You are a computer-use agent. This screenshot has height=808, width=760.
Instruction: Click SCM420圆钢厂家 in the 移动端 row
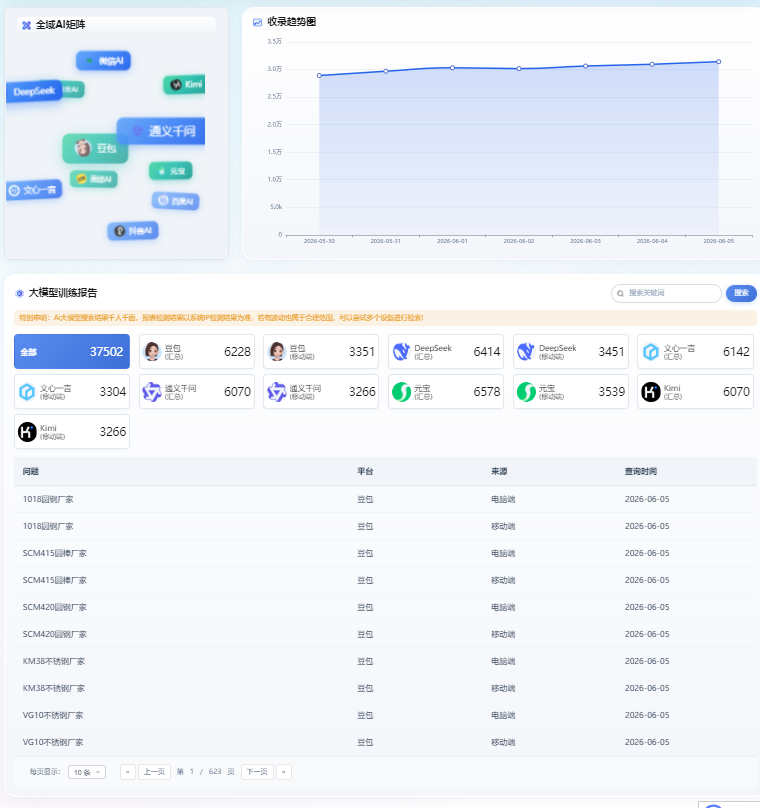pyautogui.click(x=55, y=634)
